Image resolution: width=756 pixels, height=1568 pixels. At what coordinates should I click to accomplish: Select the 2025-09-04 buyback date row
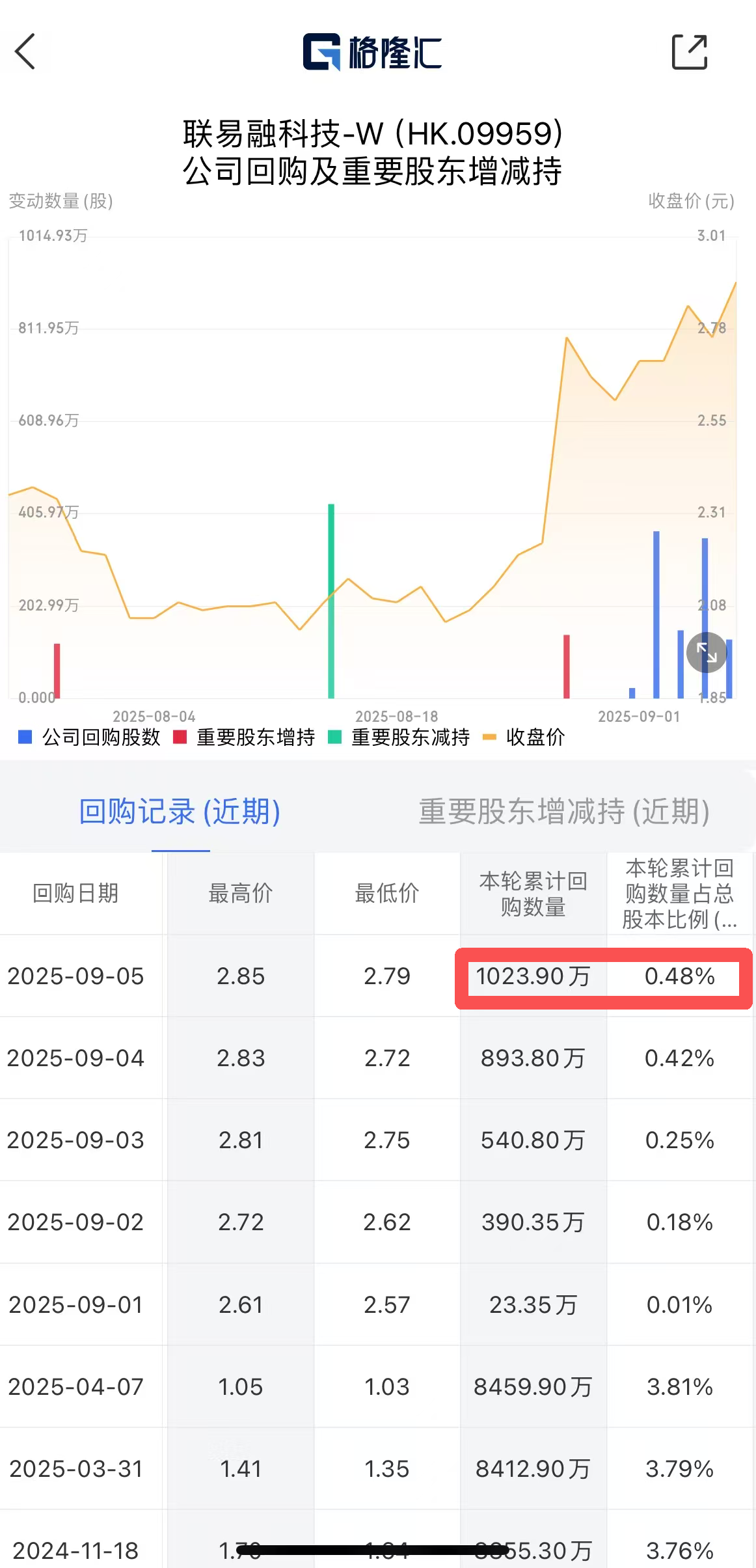[x=75, y=1058]
